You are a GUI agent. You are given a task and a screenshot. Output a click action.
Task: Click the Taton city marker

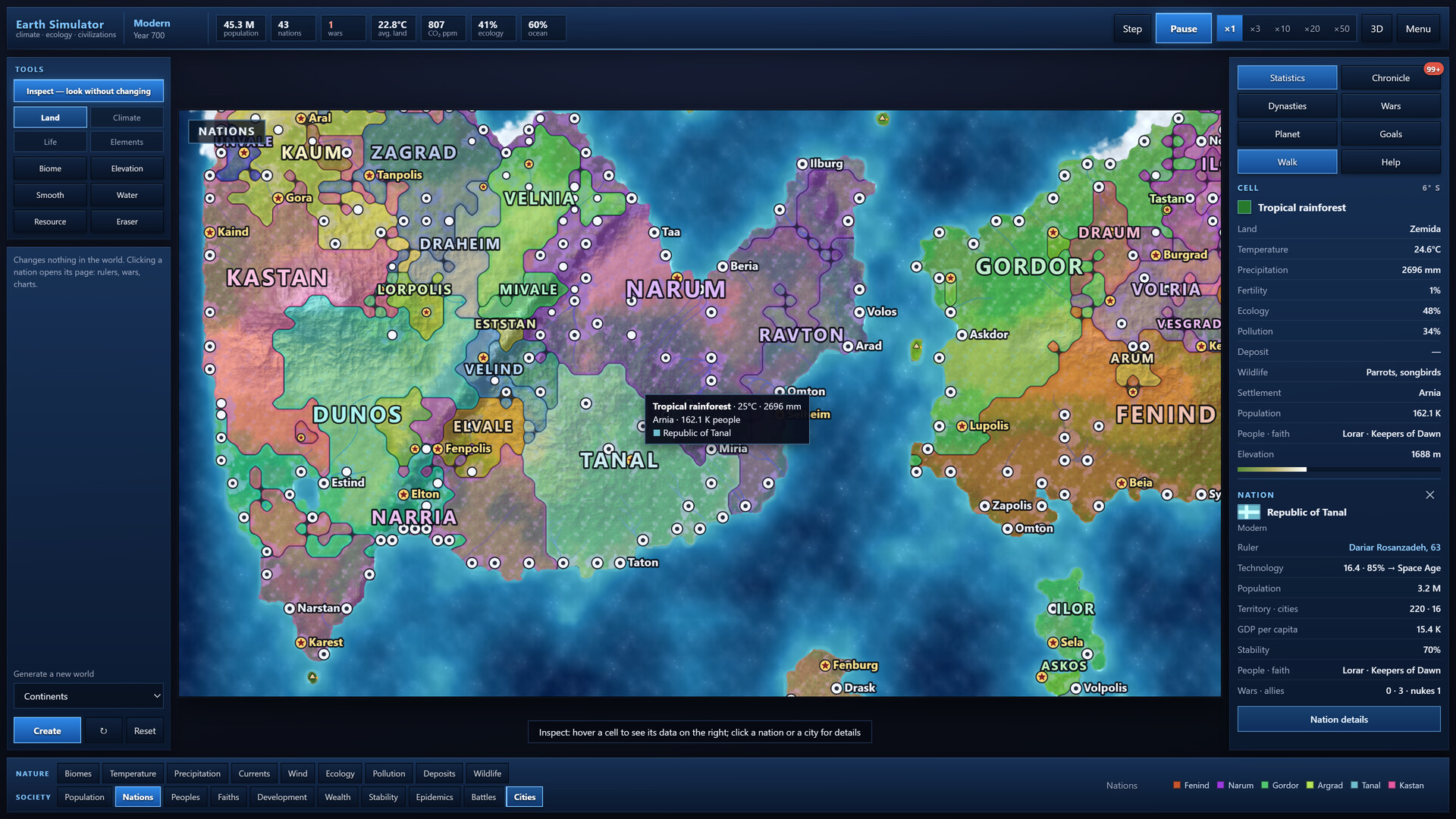coord(620,563)
